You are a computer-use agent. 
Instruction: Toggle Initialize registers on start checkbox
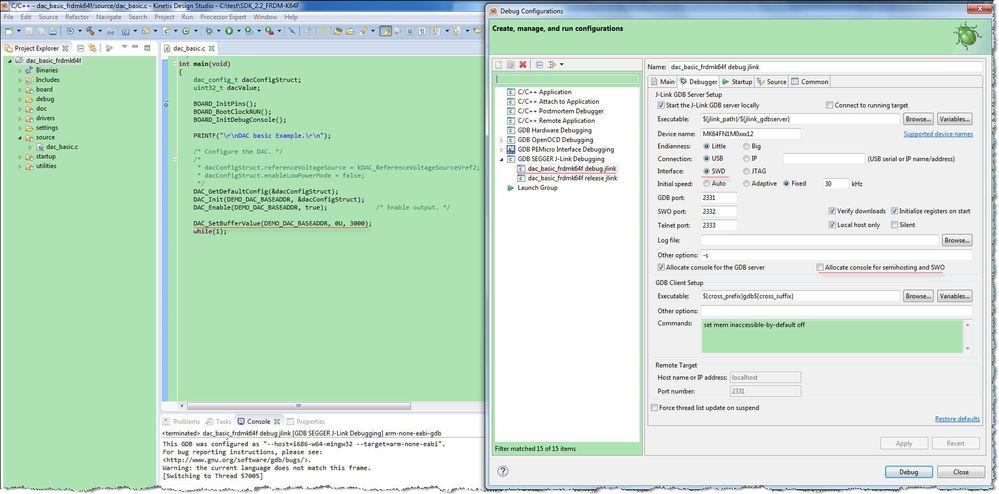pos(895,211)
